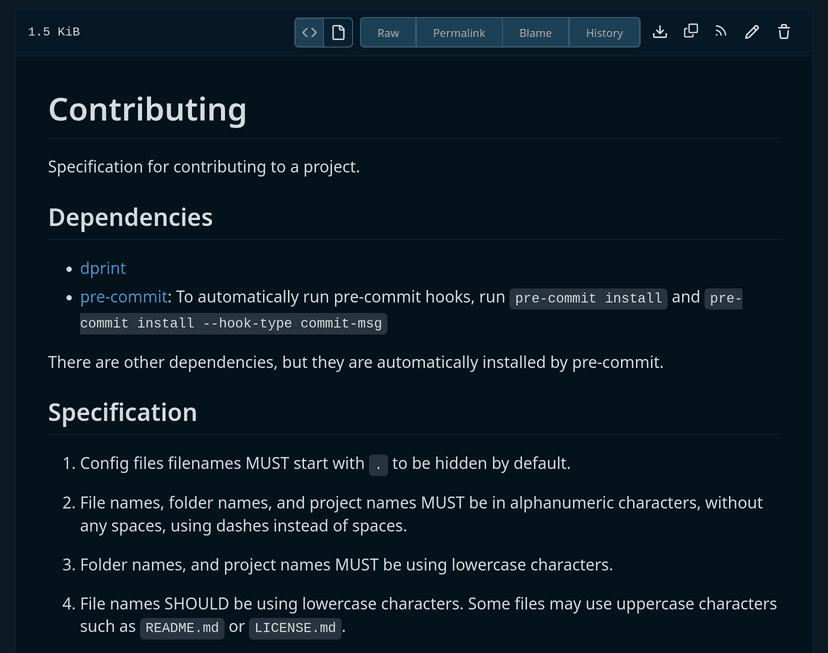828x653 pixels.
Task: Open the dprint link
Action: tap(103, 268)
